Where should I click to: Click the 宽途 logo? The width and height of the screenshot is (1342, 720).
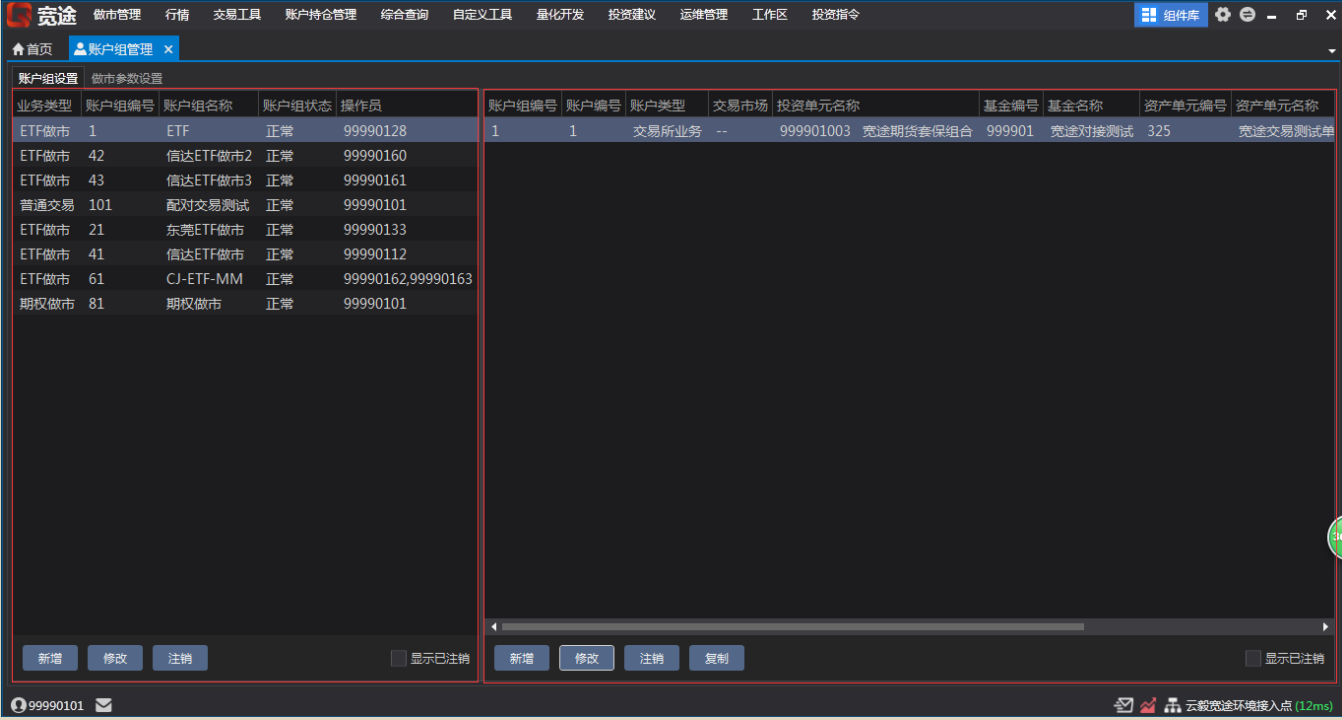[x=42, y=15]
